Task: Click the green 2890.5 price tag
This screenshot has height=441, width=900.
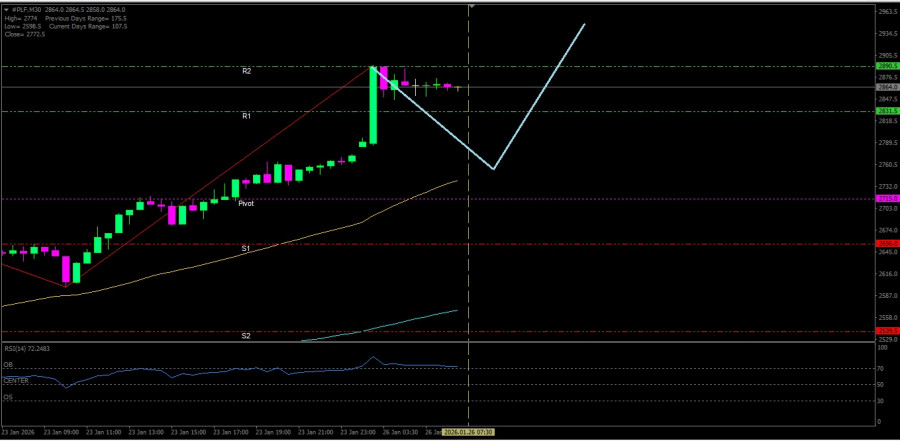Action: point(887,66)
